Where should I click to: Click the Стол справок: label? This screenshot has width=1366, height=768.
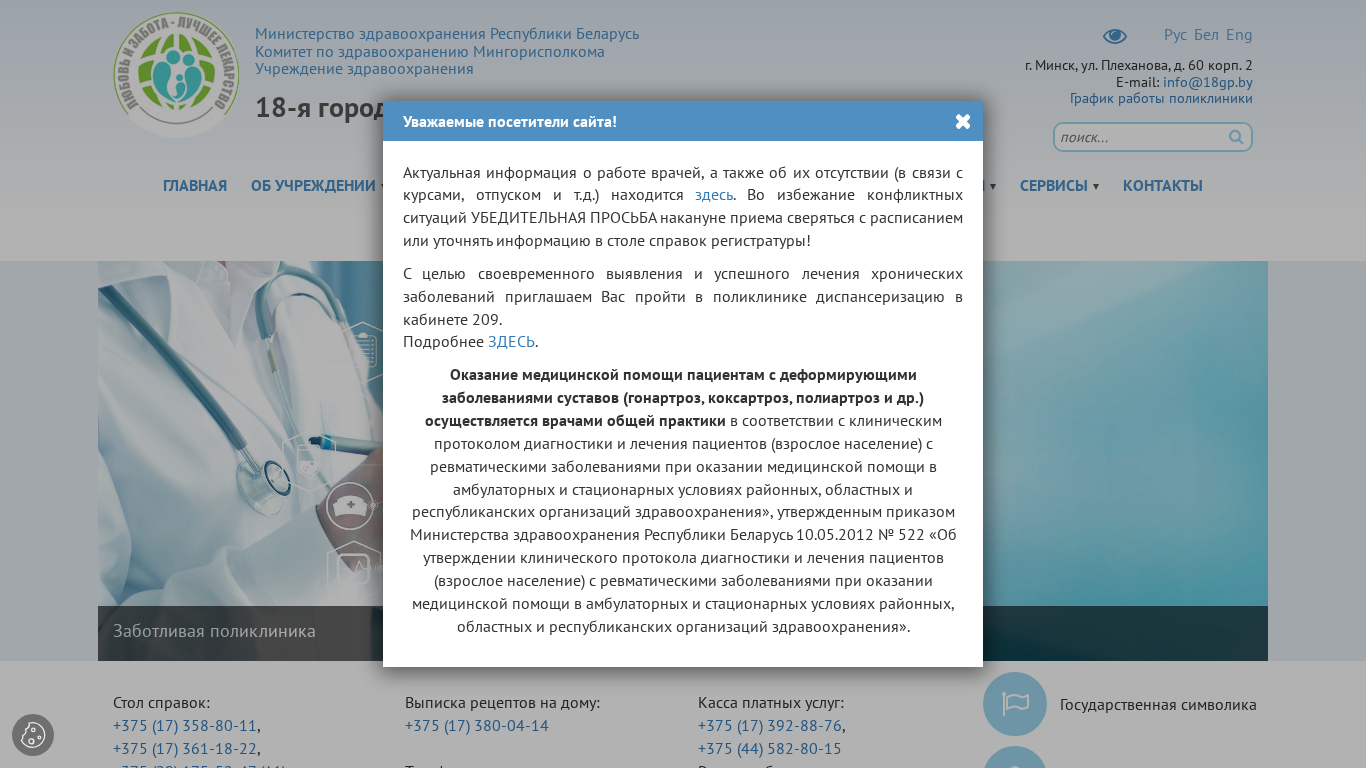tap(162, 703)
